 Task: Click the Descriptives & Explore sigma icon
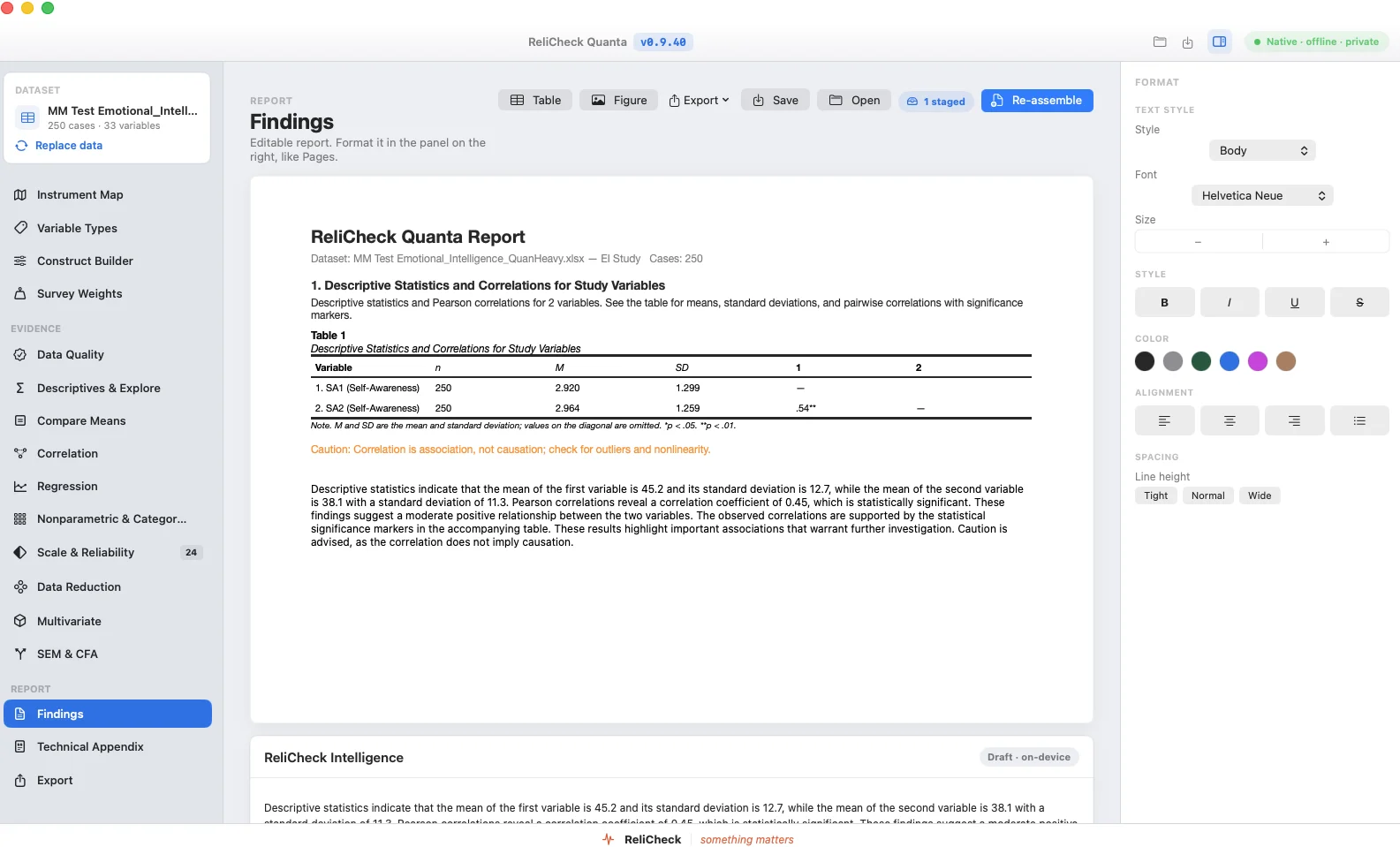pyautogui.click(x=20, y=388)
